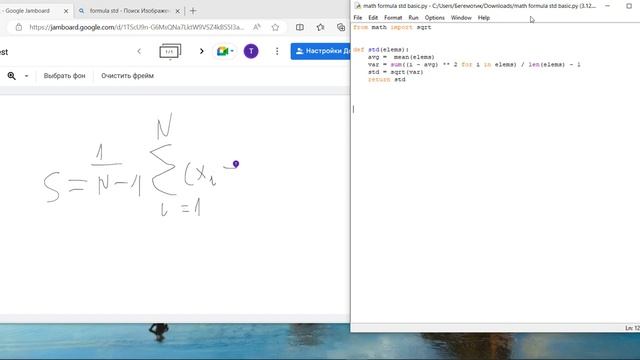Open the Window menu in IDLE
The width and height of the screenshot is (640, 360).
pos(461,18)
